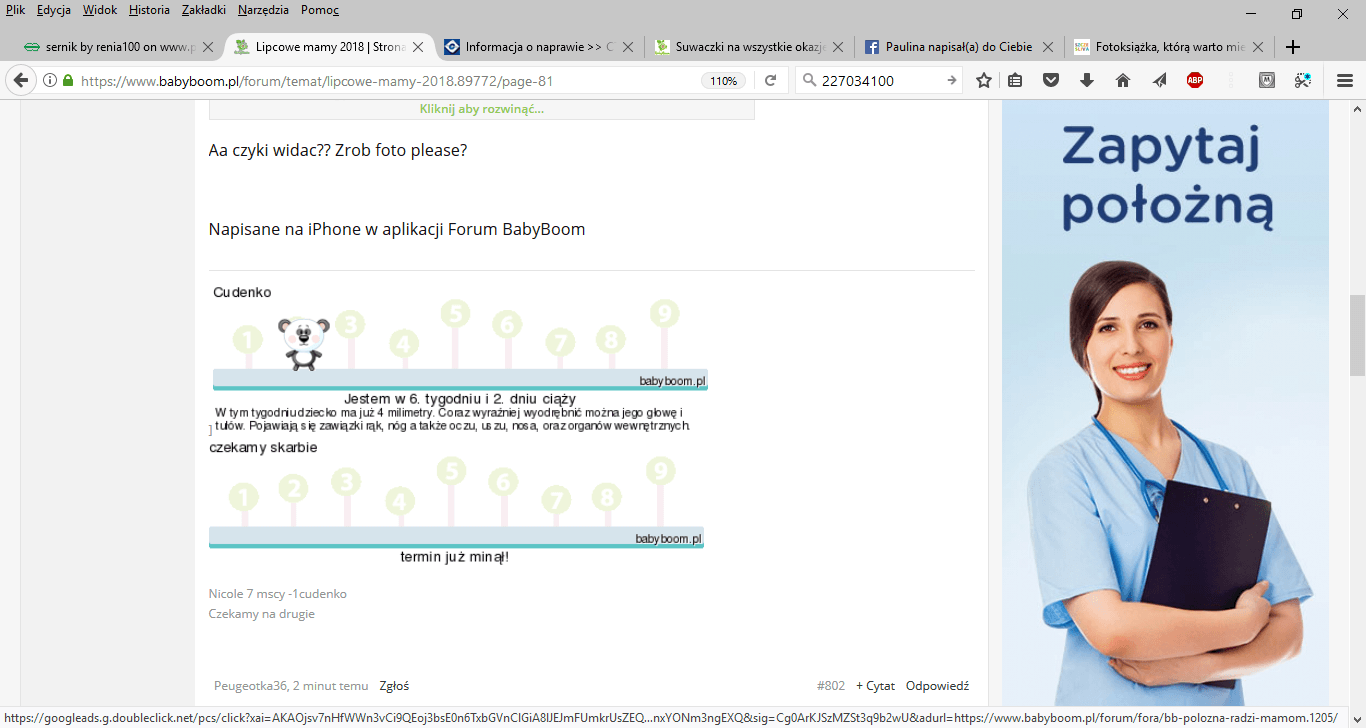Open a new tab with plus button
The image size is (1366, 728).
(x=1293, y=47)
